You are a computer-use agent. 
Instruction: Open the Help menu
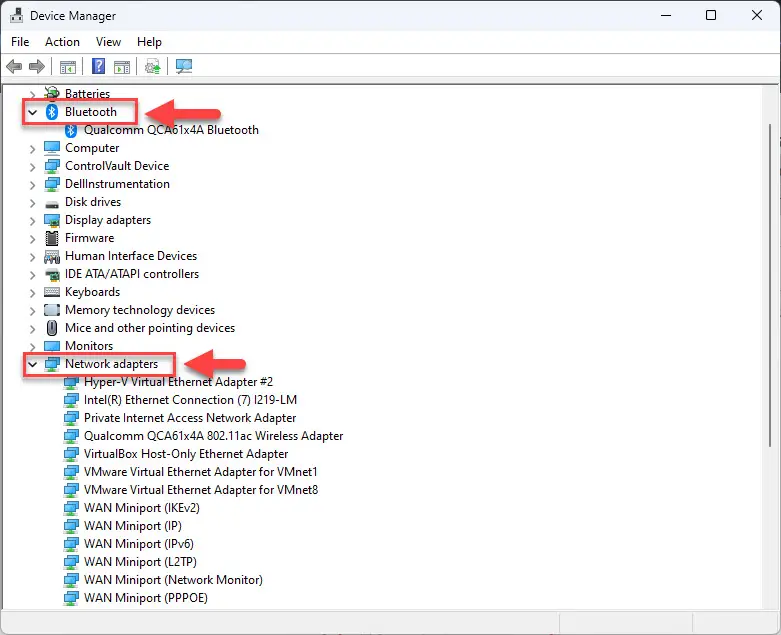point(149,42)
